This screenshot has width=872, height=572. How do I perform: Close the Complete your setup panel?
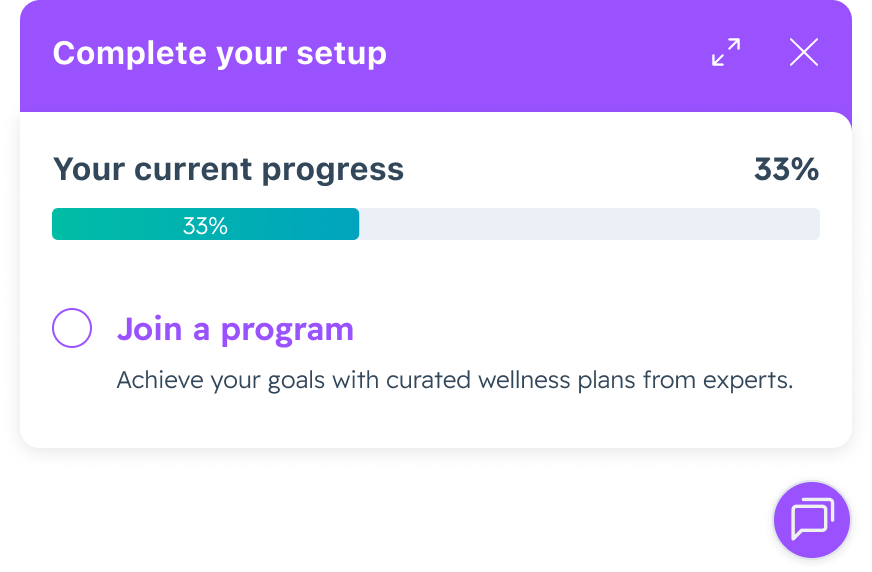point(804,53)
